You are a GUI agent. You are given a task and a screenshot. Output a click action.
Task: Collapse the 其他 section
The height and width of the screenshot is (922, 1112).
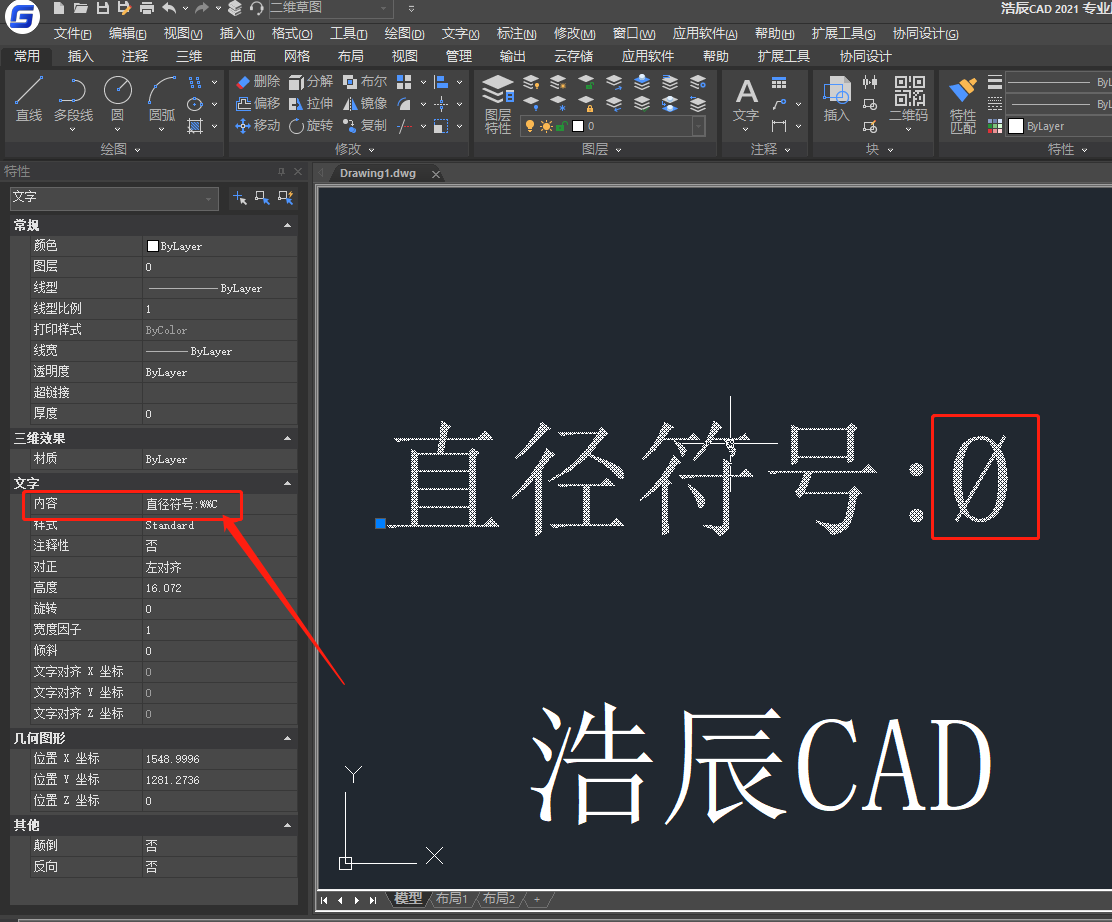(287, 826)
